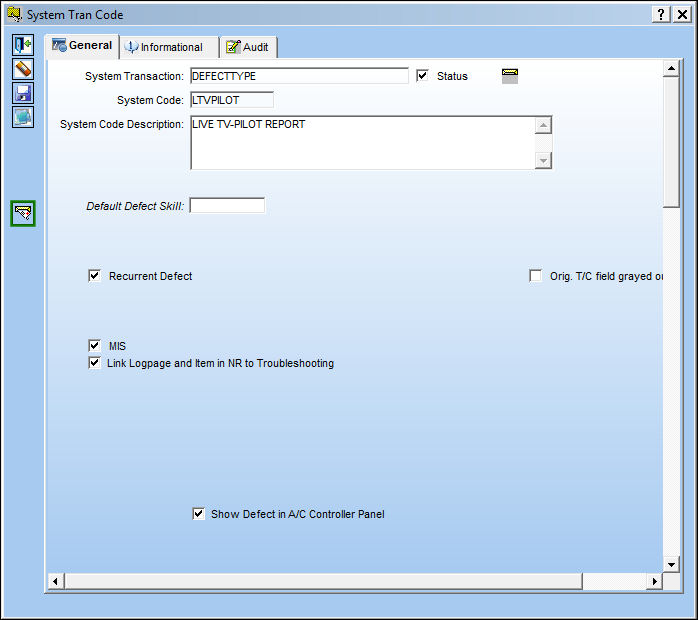This screenshot has width=698, height=620.
Task: Click the main panel scroll down arrow
Action: pos(671,565)
